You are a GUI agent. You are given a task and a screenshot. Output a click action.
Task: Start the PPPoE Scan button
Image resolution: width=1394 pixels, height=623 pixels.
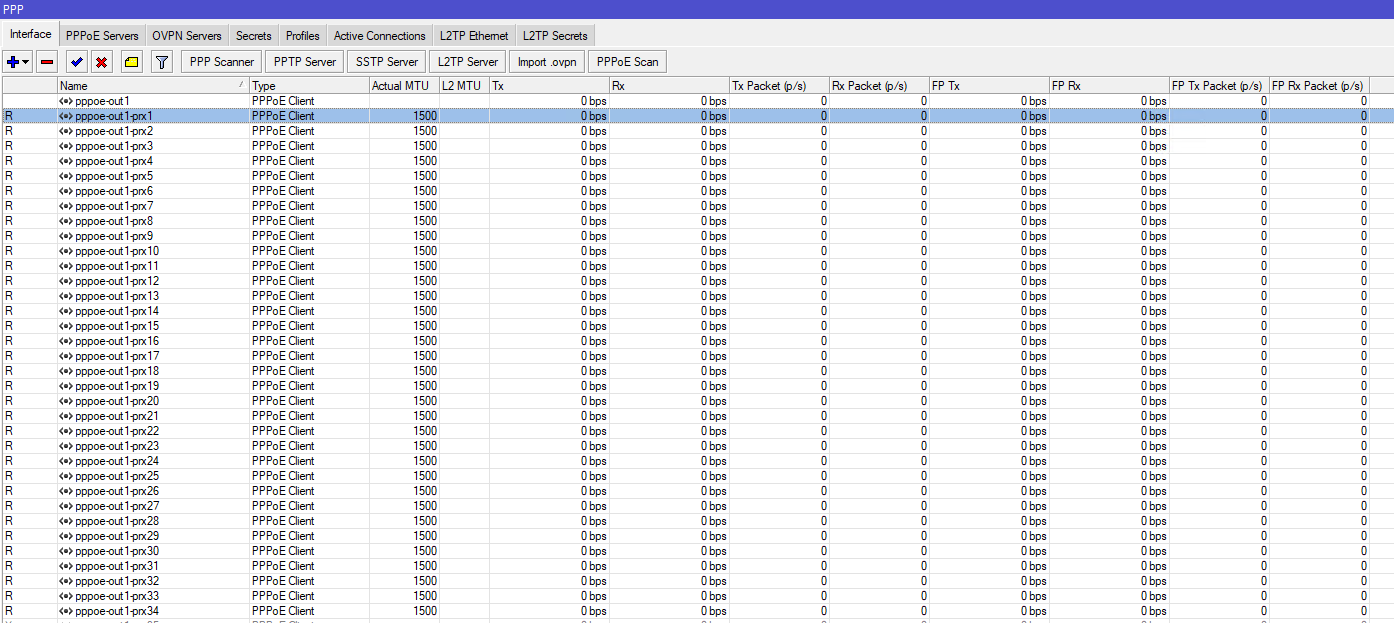tap(627, 62)
